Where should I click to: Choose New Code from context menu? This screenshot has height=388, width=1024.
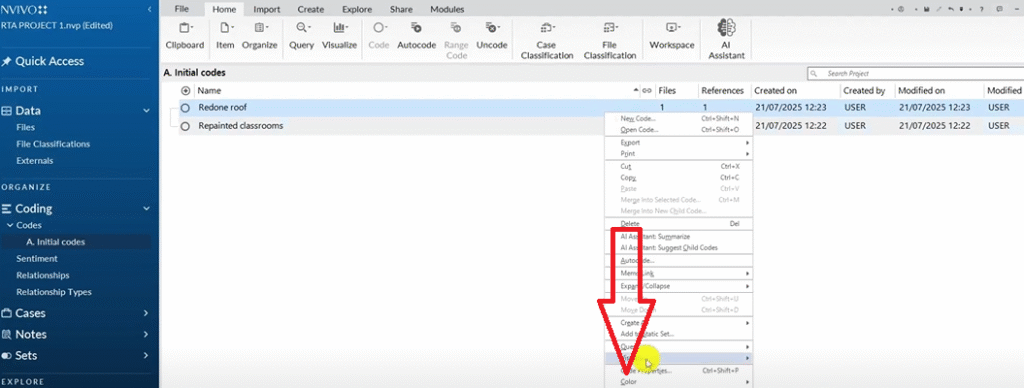click(679, 119)
